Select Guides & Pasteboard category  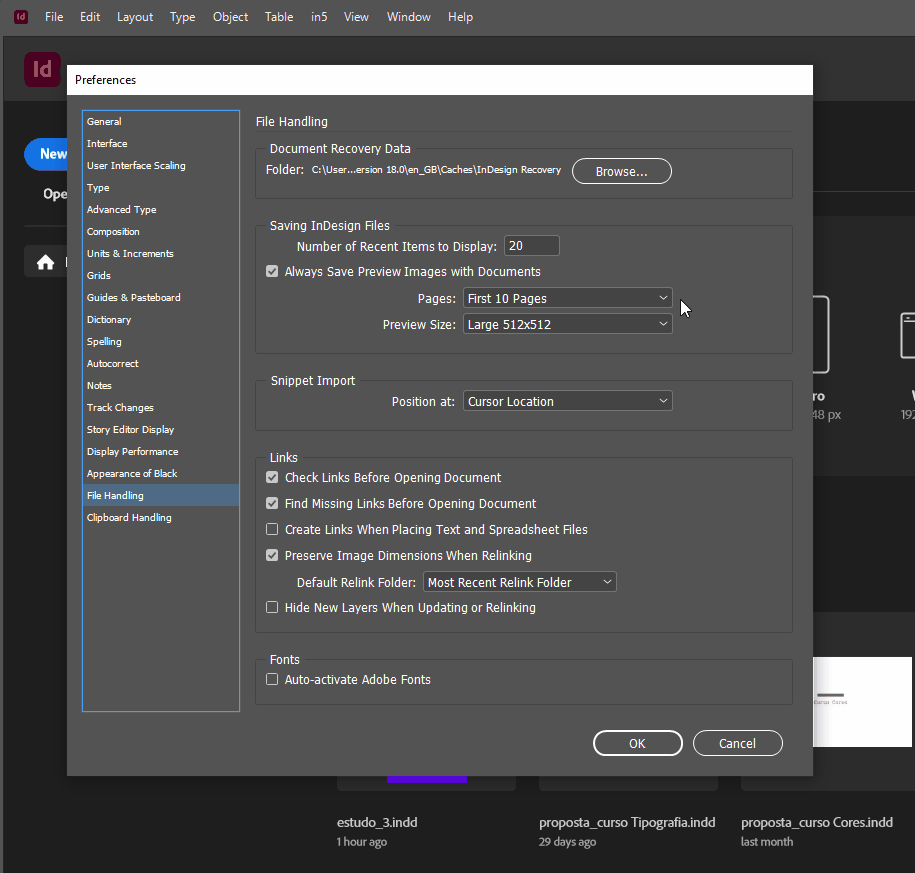coord(160,298)
